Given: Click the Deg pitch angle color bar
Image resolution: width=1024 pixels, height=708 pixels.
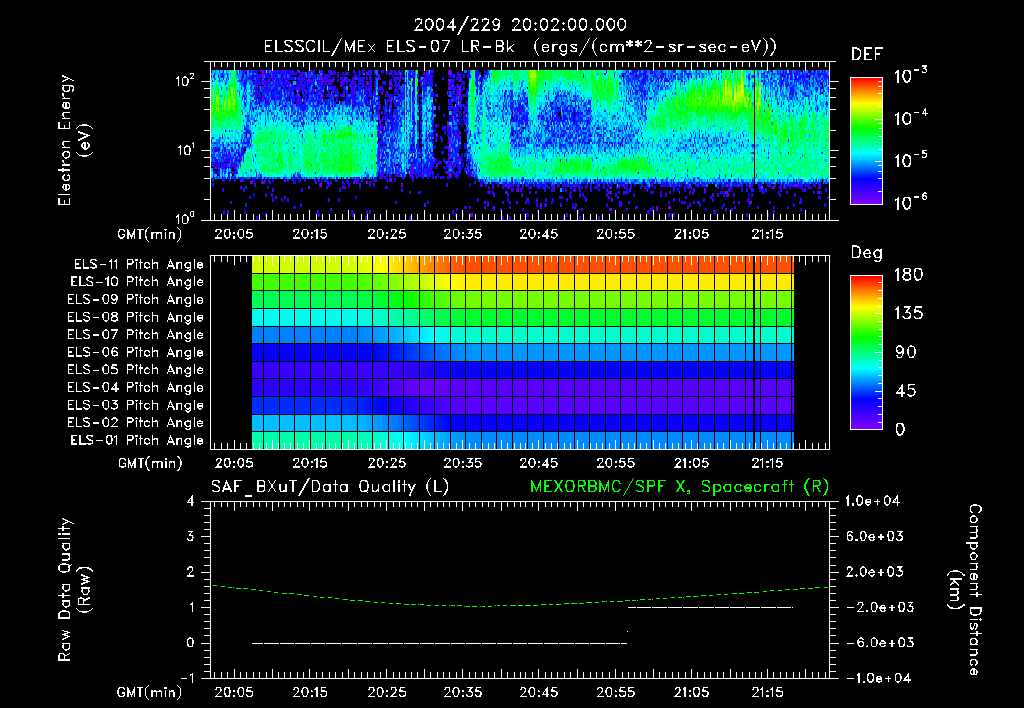Looking at the screenshot, I should click(866, 352).
